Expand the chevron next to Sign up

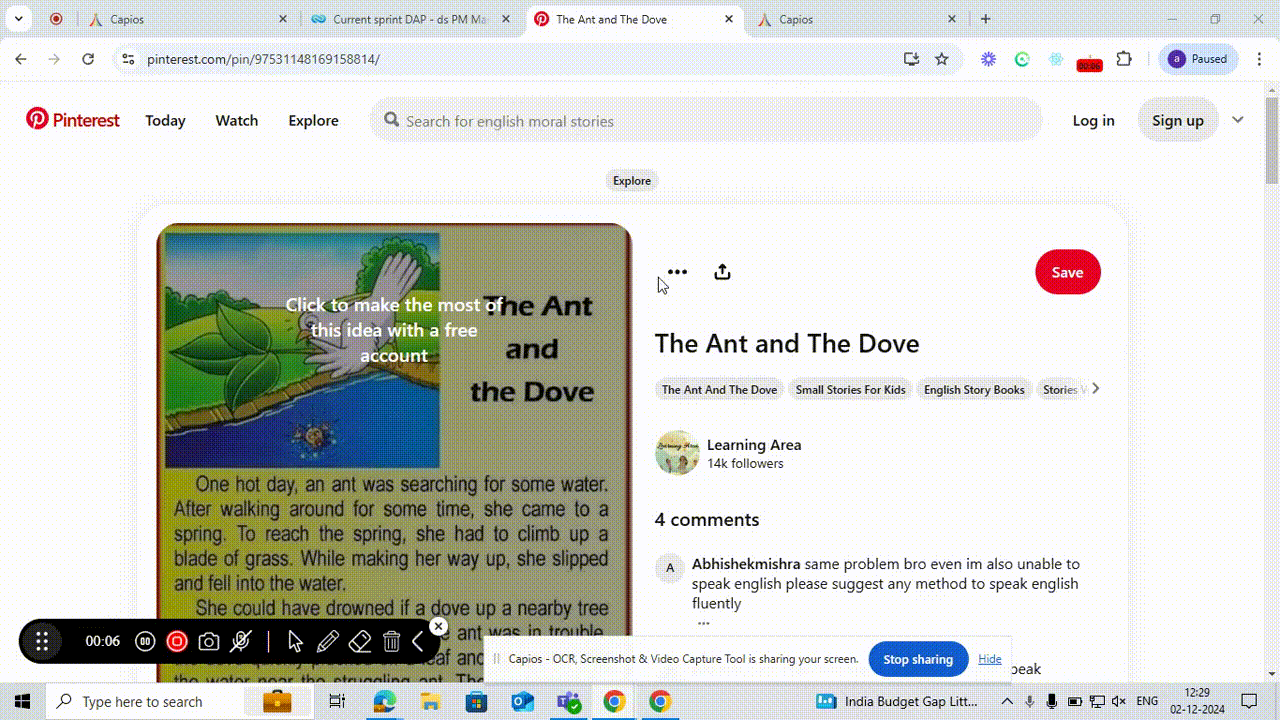(x=1237, y=120)
